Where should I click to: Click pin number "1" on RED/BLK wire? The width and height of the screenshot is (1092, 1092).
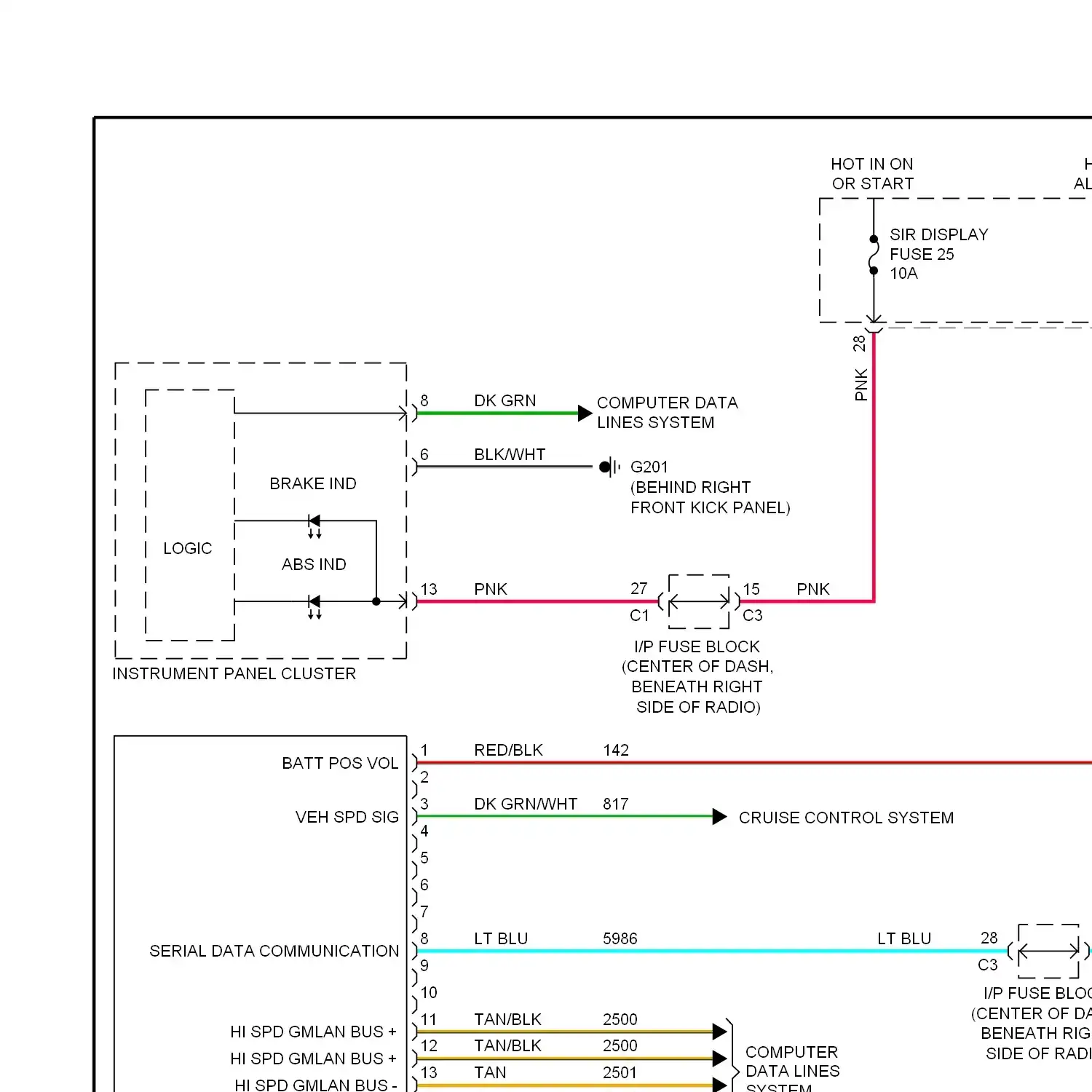(424, 751)
